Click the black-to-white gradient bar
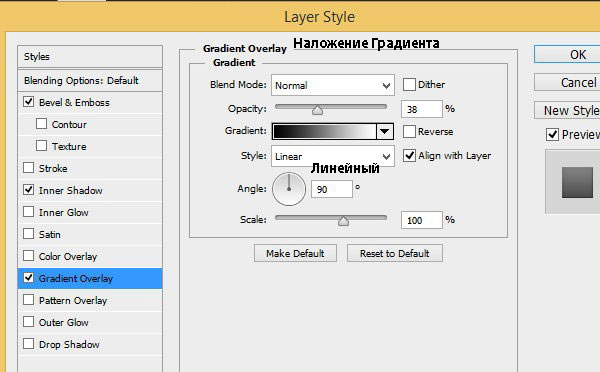Image resolution: width=600 pixels, height=372 pixels. pyautogui.click(x=324, y=132)
